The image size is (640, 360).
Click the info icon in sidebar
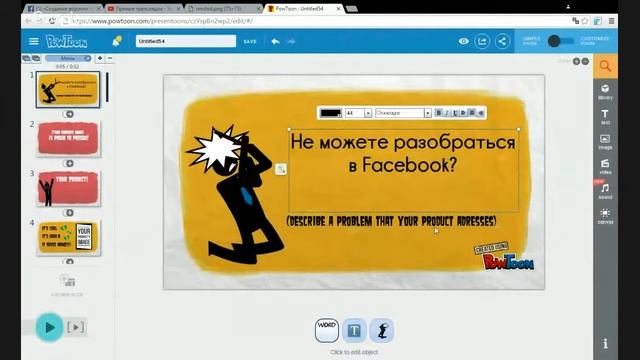coord(605,343)
